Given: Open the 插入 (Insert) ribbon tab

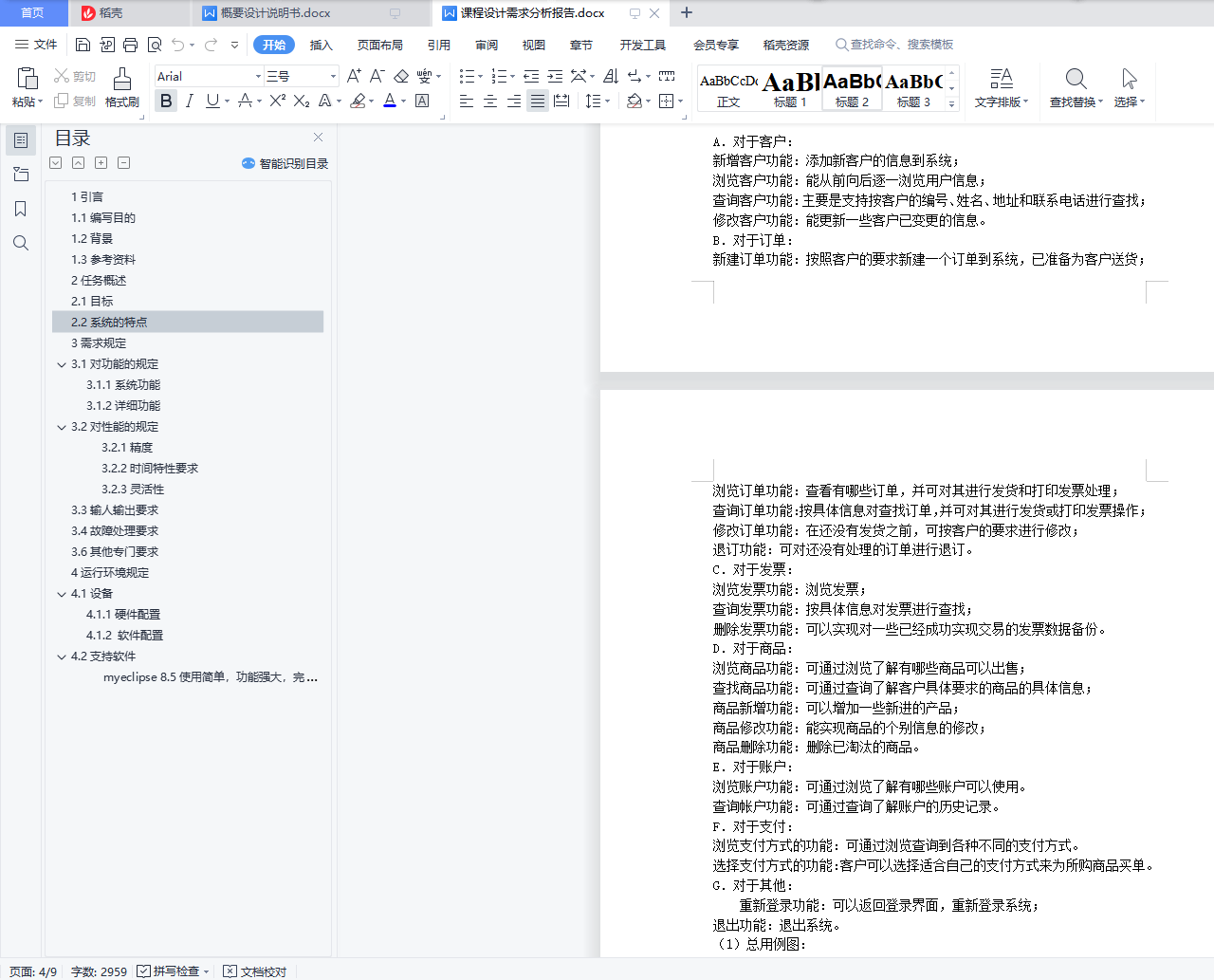Looking at the screenshot, I should 322,45.
